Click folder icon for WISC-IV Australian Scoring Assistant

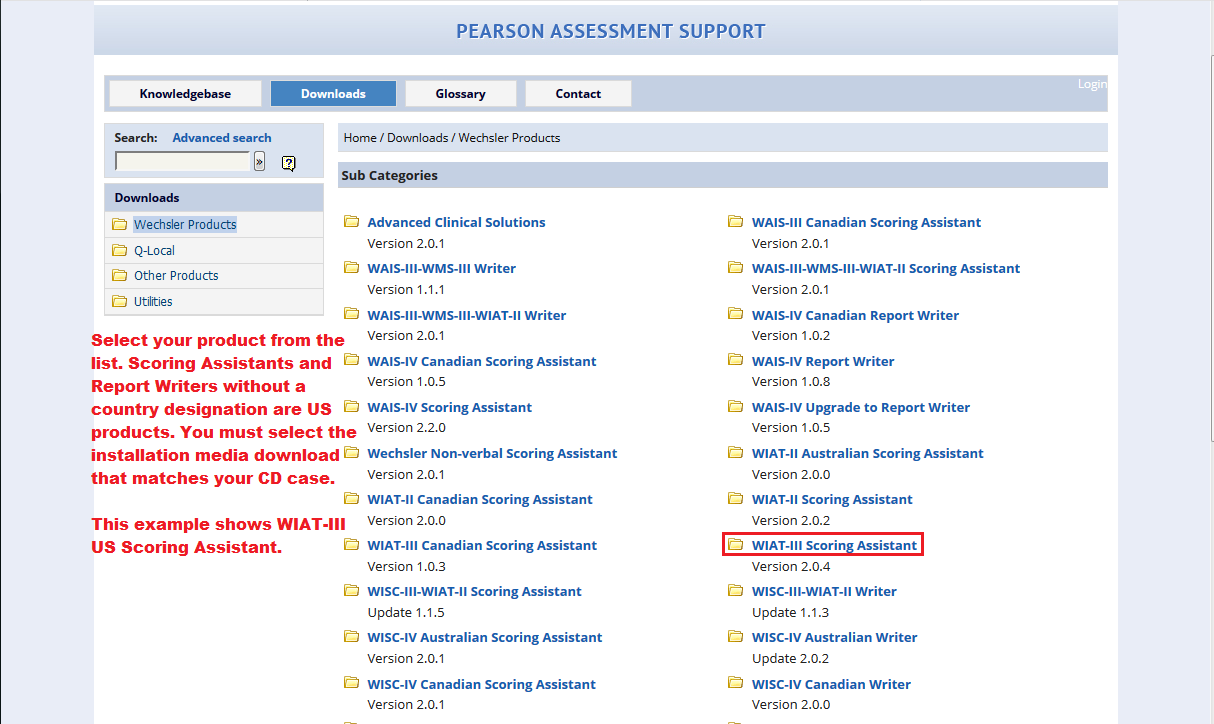coord(351,637)
